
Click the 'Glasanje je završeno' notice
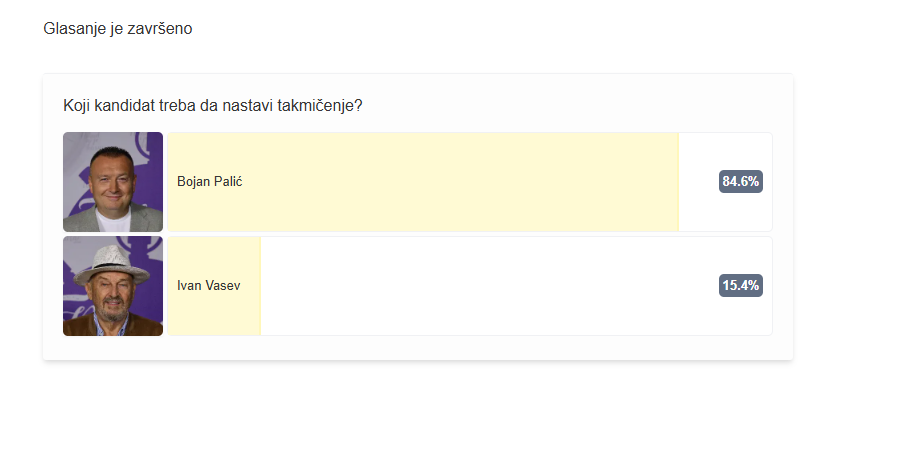[x=118, y=28]
